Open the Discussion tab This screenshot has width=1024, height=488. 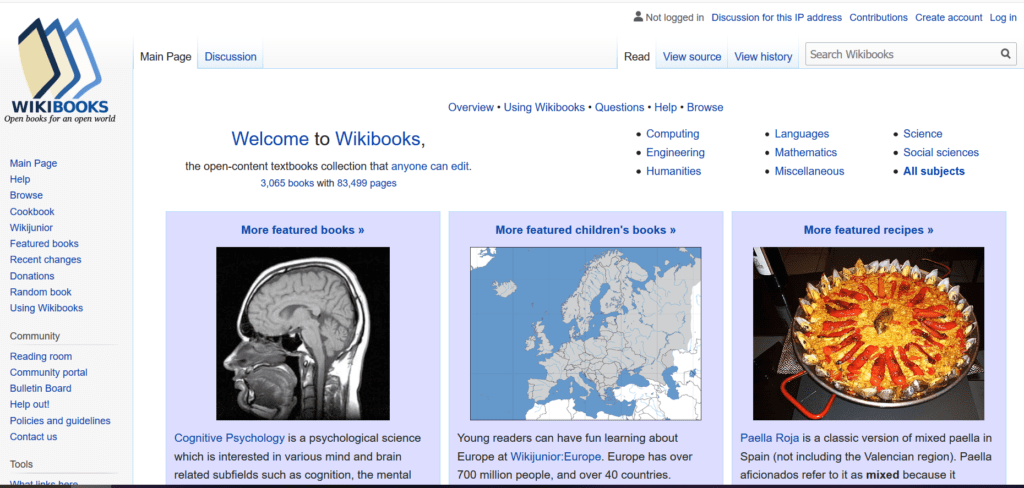point(231,57)
